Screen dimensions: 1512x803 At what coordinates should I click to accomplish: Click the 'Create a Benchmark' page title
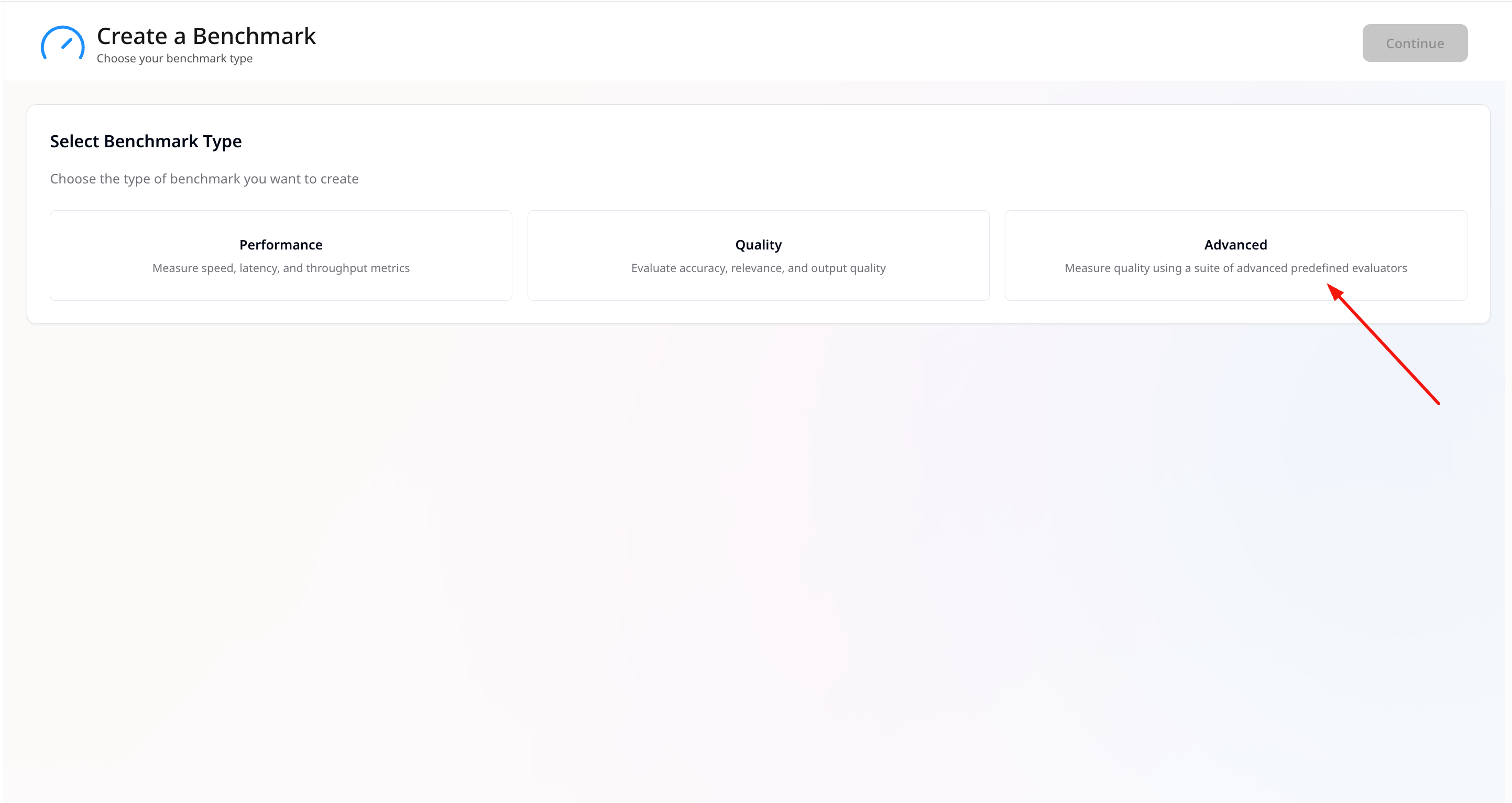click(206, 36)
